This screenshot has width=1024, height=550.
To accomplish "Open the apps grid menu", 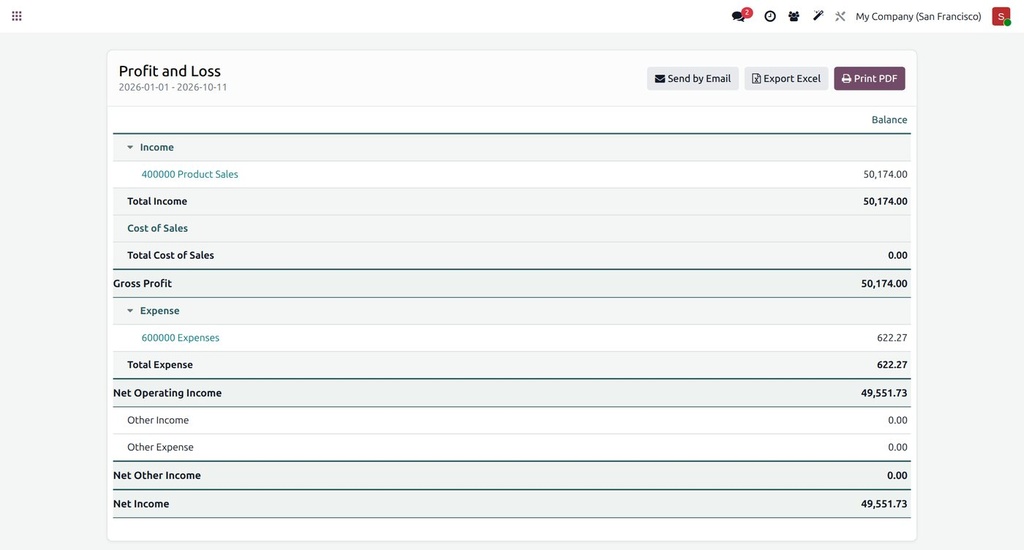I will 17,16.
